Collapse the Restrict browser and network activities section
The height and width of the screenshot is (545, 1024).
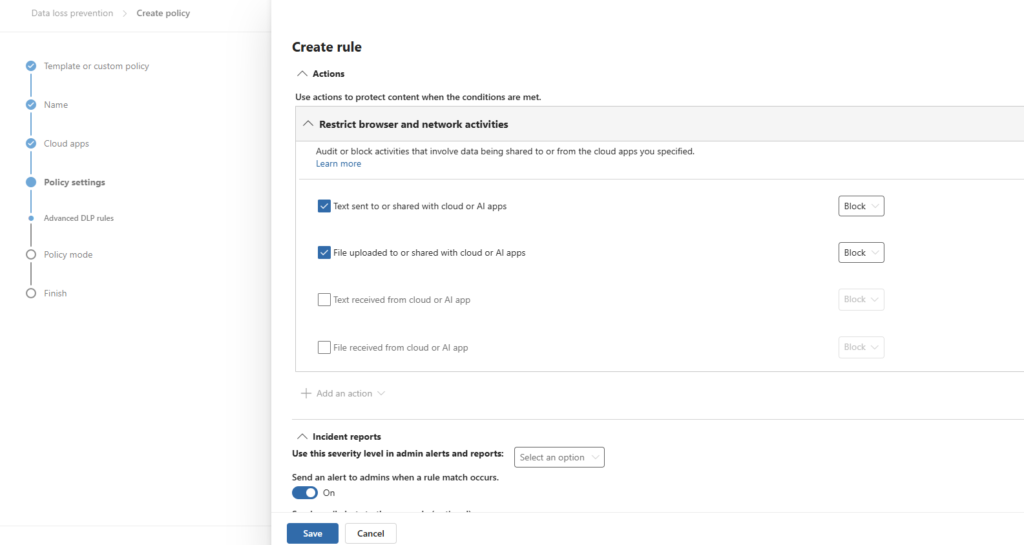308,124
